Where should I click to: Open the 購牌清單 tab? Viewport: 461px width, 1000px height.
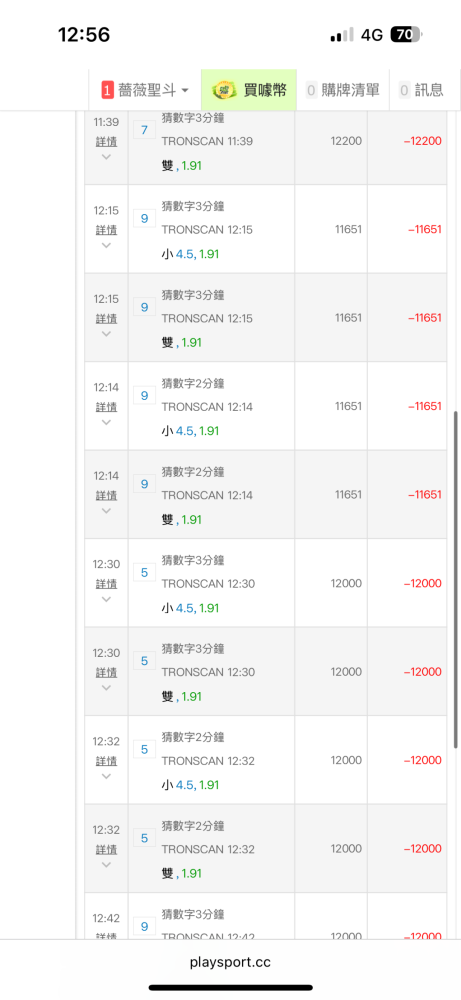(342, 90)
